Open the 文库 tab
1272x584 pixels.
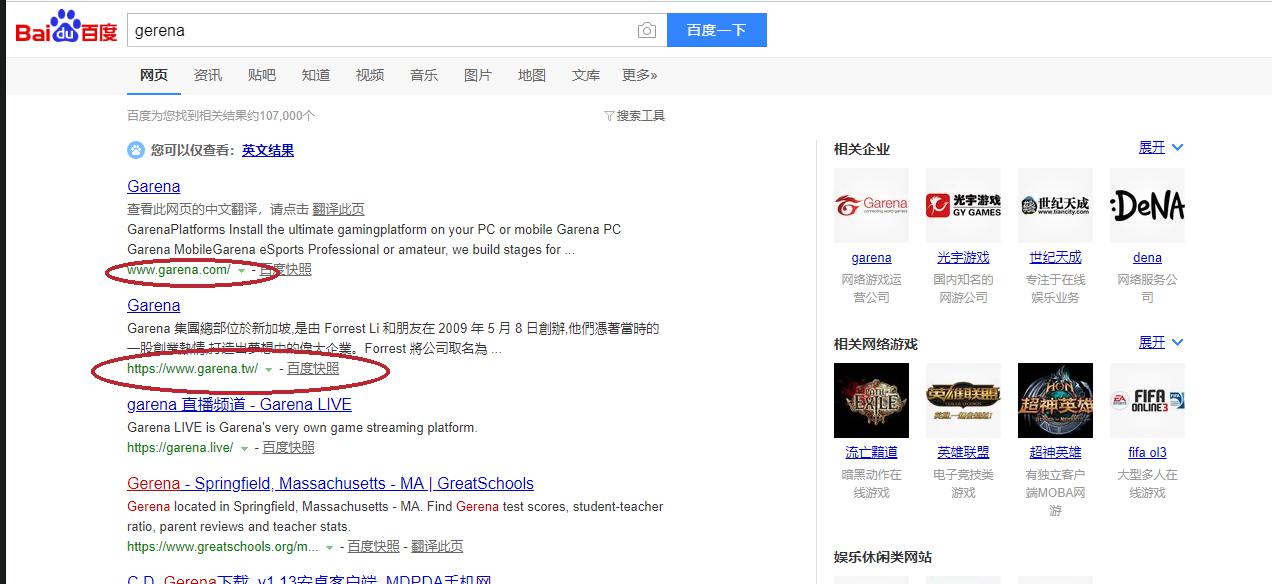[586, 75]
